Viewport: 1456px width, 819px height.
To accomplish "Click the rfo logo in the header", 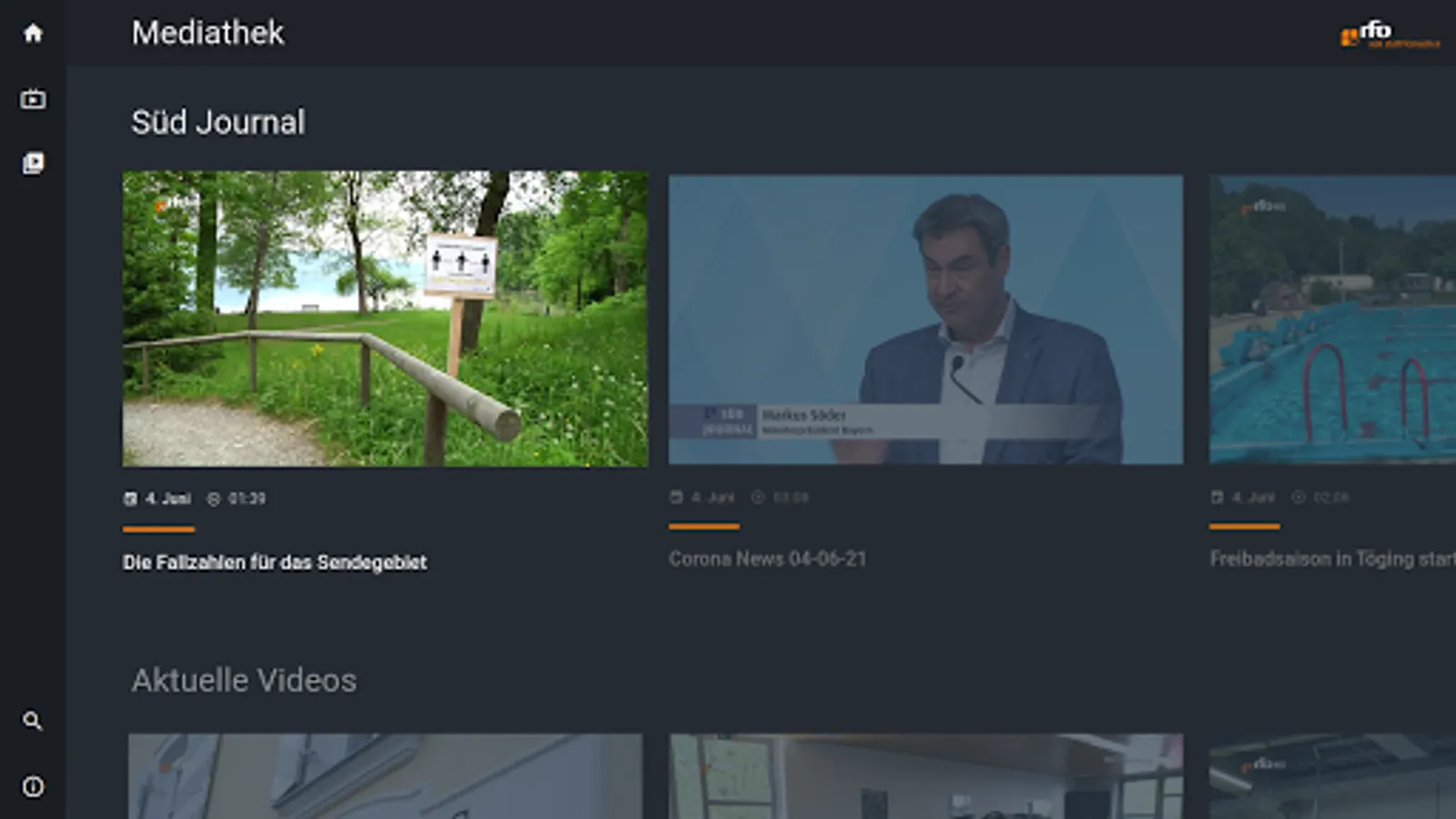I will (1390, 35).
